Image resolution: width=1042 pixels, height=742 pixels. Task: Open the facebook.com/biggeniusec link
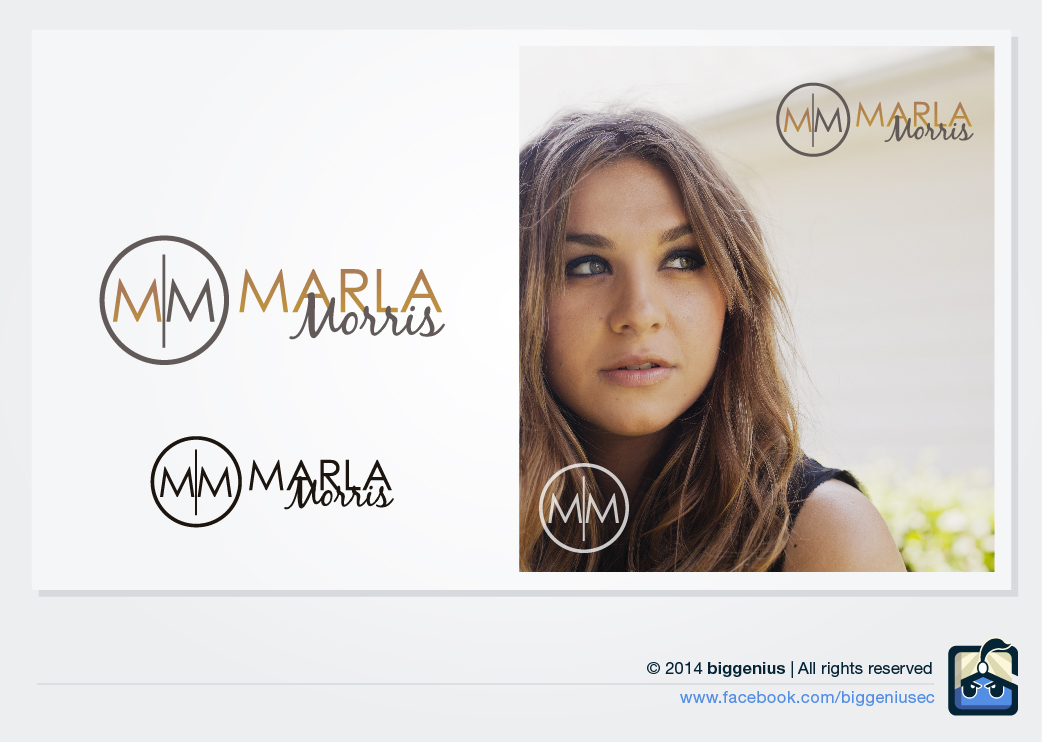(x=807, y=697)
